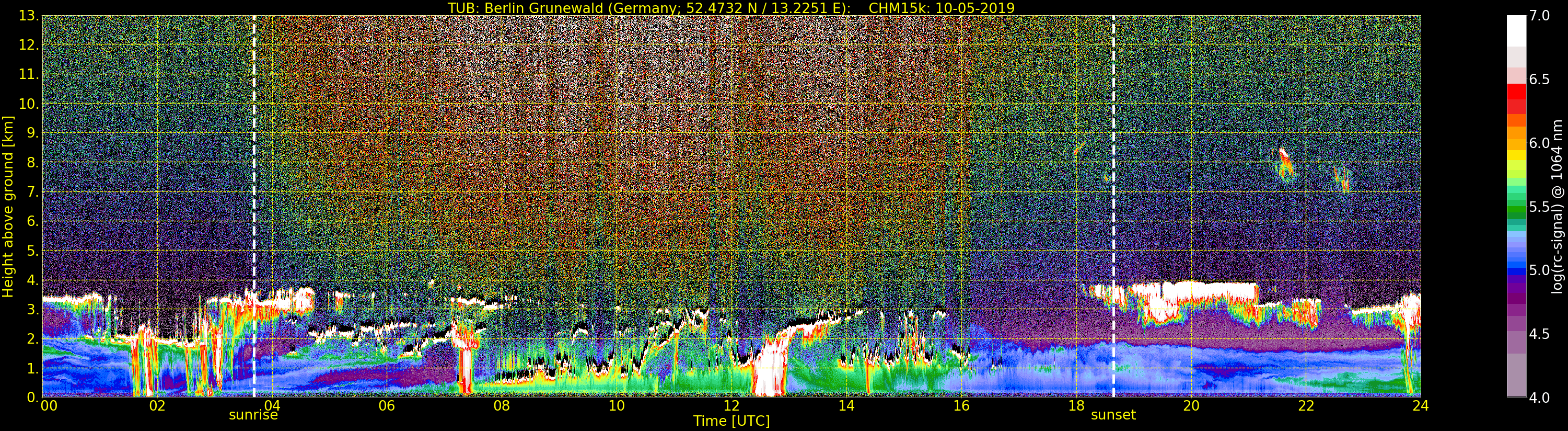The height and width of the screenshot is (431, 1568).
Task: Click the height axis tick '4.'
Action: (x=32, y=280)
